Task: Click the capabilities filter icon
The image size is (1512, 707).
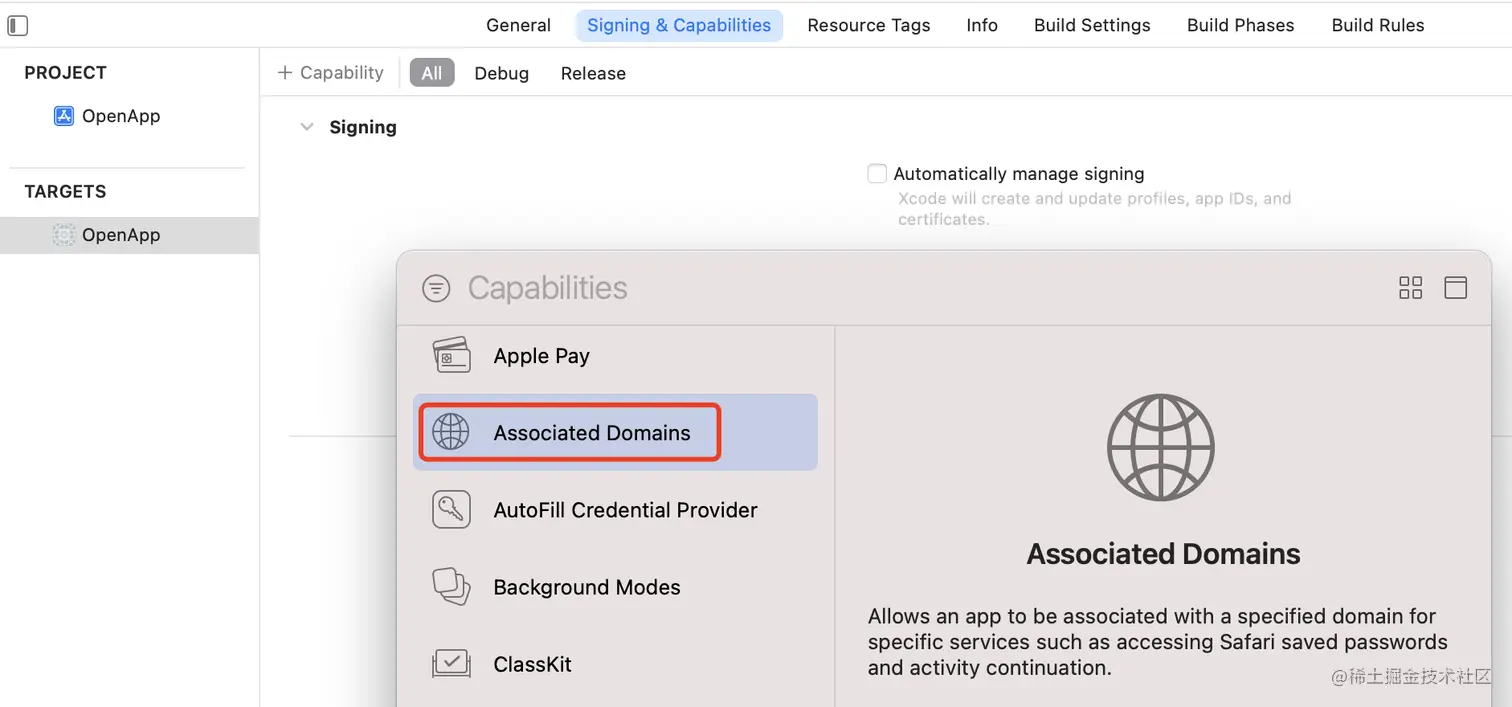Action: [436, 288]
